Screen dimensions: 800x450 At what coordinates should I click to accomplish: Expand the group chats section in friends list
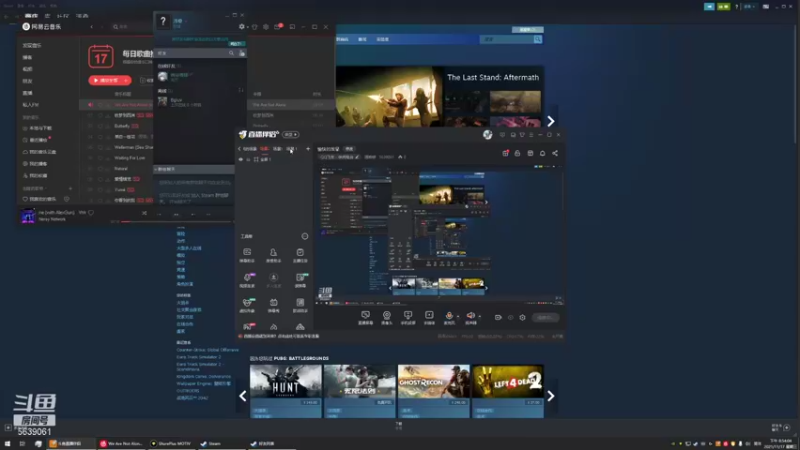(x=194, y=169)
